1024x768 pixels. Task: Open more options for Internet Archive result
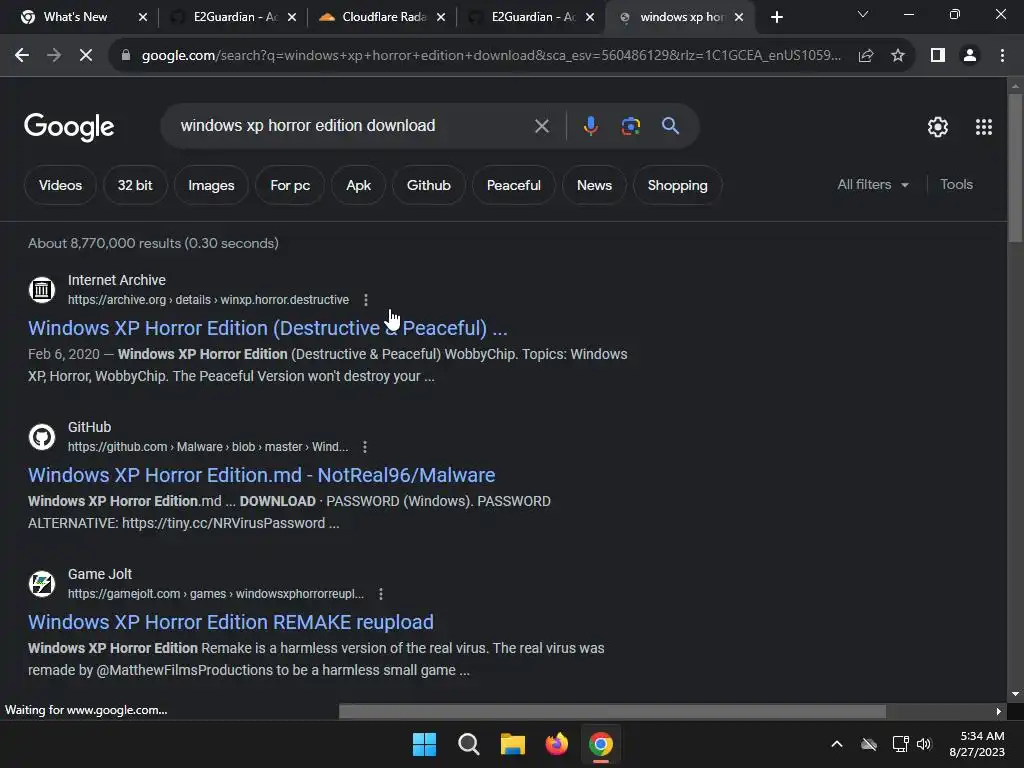(x=366, y=300)
